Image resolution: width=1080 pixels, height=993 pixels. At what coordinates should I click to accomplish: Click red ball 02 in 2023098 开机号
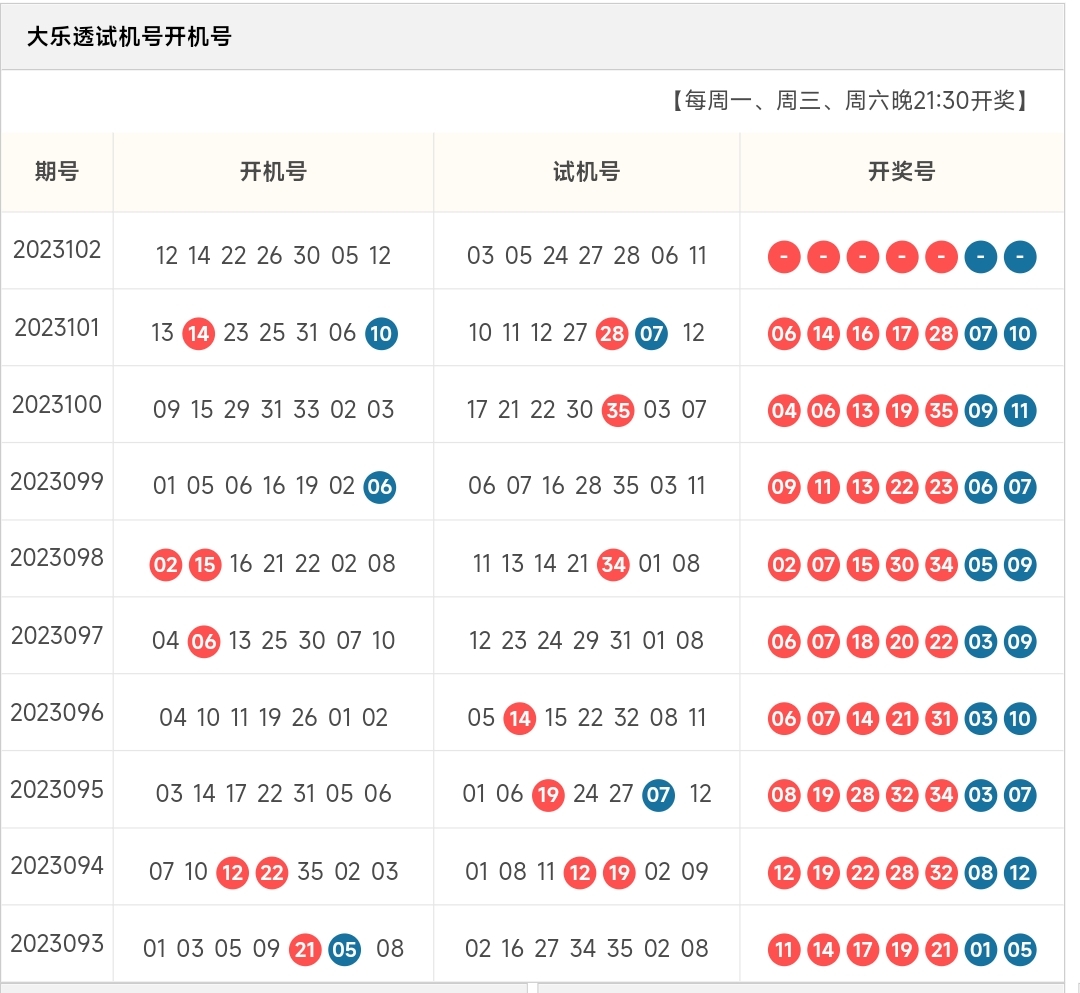[165, 565]
